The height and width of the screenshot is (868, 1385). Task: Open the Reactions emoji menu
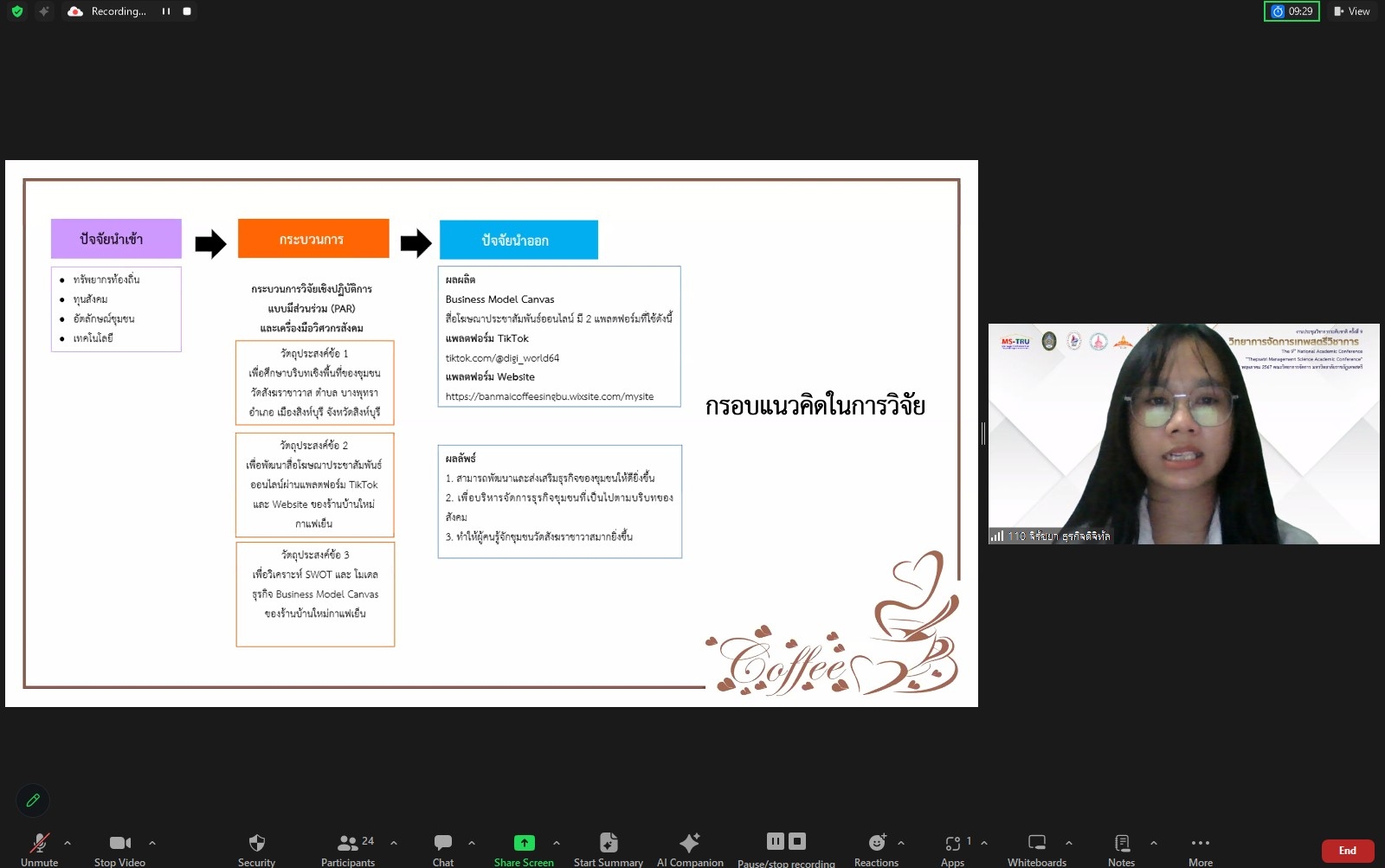pos(877,843)
